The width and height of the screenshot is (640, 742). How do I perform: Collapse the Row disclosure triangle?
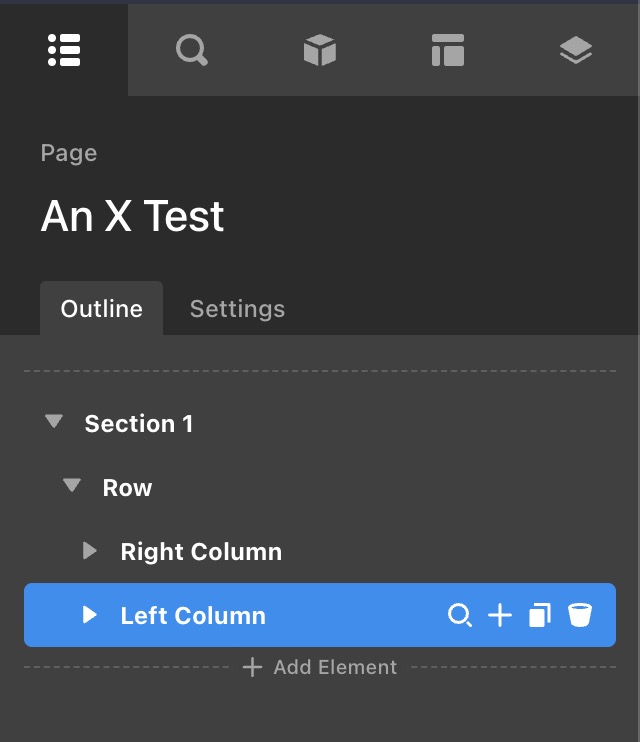tap(72, 487)
